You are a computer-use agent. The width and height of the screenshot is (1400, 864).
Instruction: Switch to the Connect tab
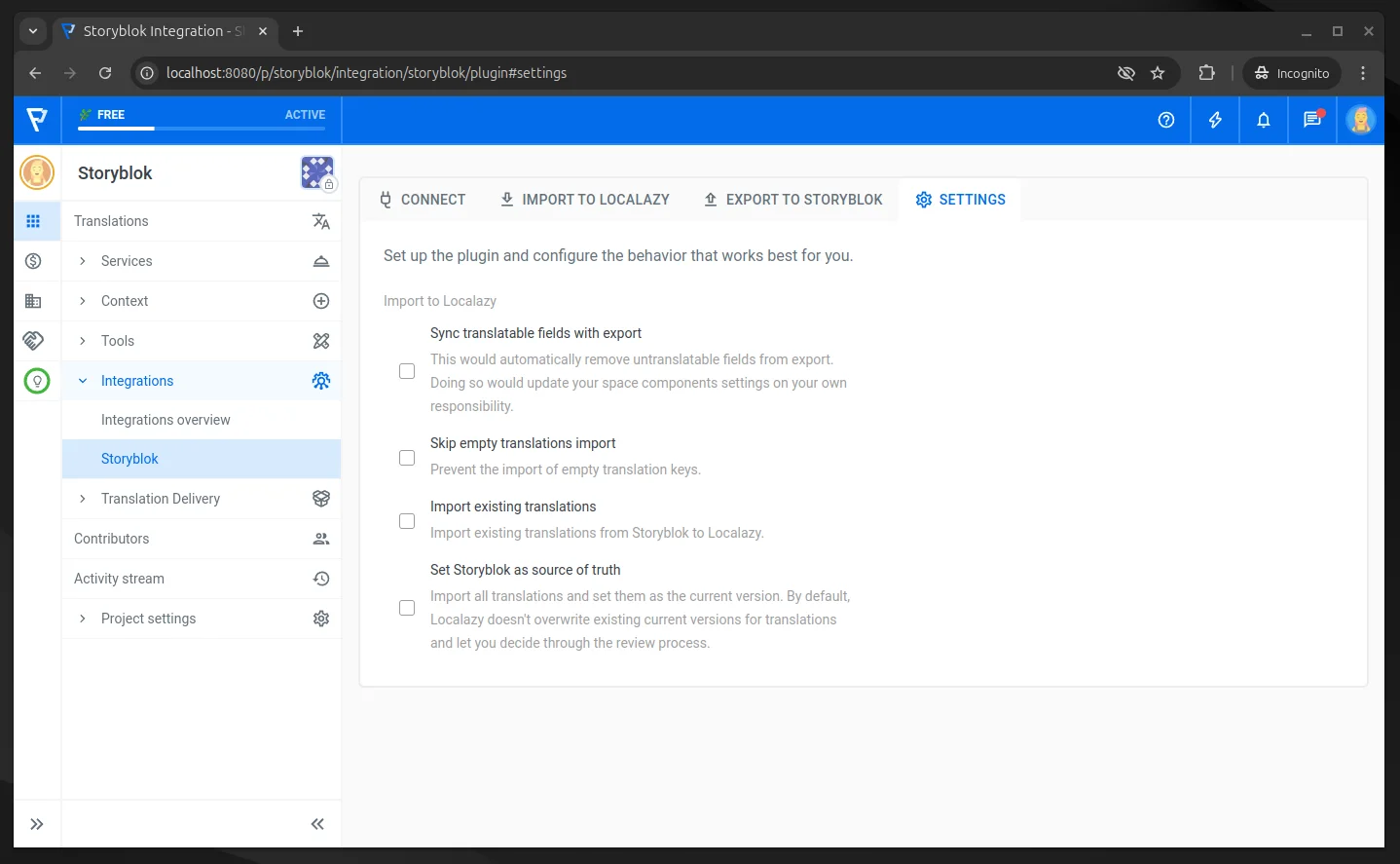pos(423,200)
